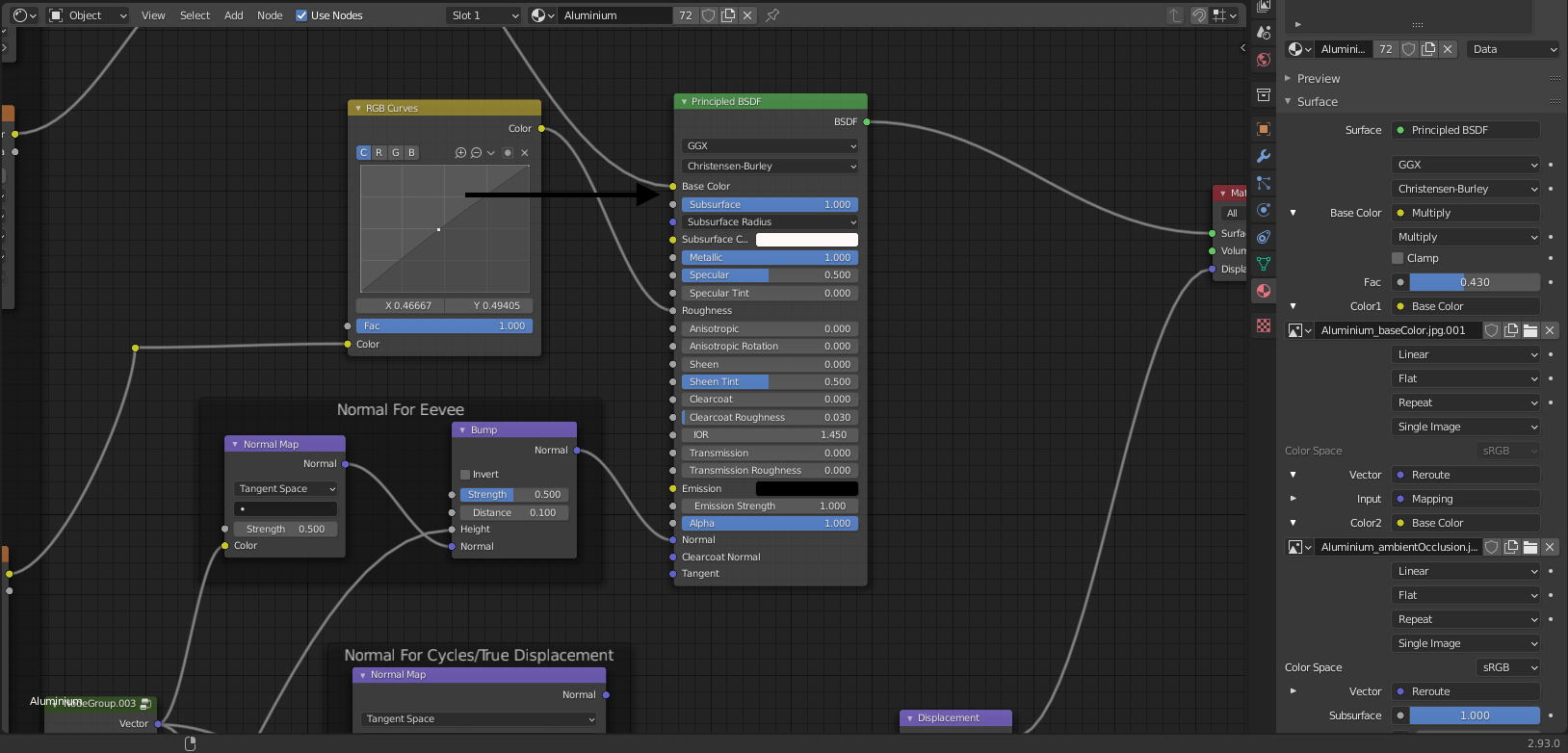Enable Clamp checkbox in Surface panel
The image size is (1568, 753).
(x=1398, y=258)
